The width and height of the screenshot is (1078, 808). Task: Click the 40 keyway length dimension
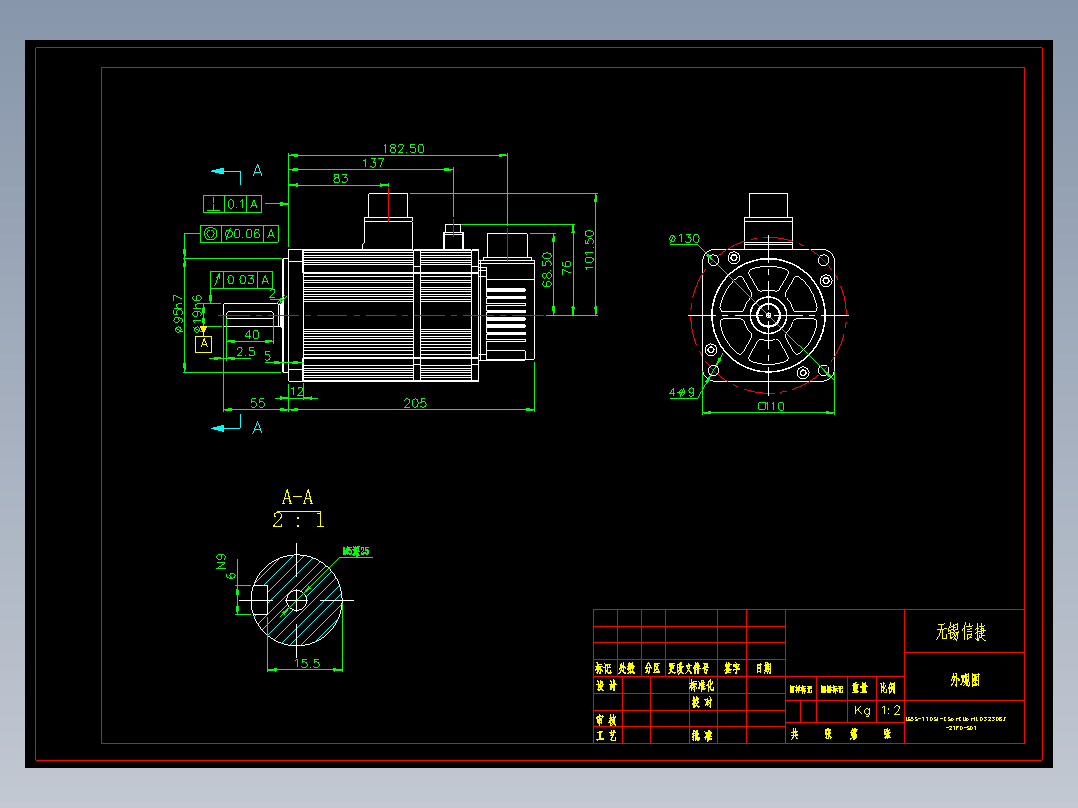pos(252,335)
